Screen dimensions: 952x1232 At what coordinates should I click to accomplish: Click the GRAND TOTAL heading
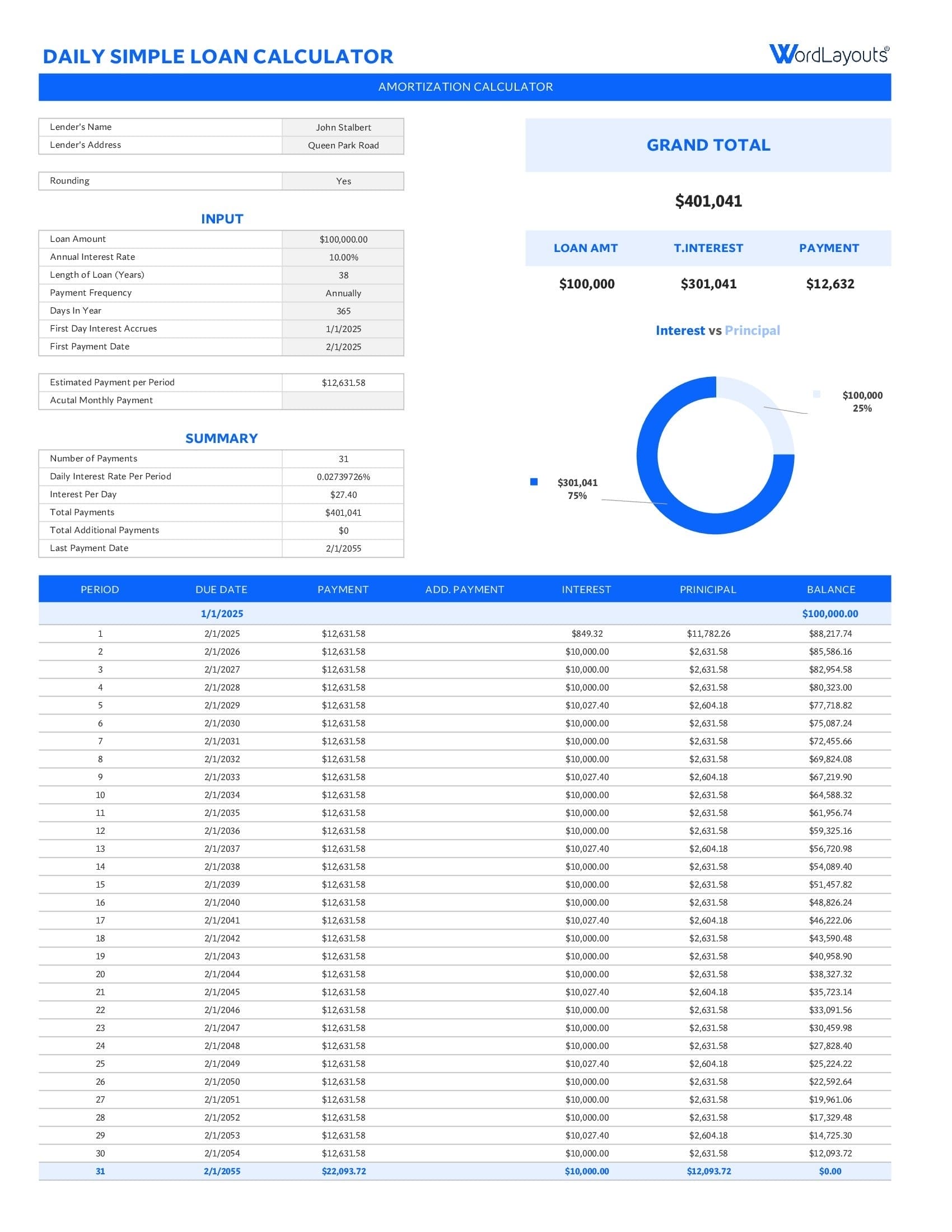pos(708,145)
